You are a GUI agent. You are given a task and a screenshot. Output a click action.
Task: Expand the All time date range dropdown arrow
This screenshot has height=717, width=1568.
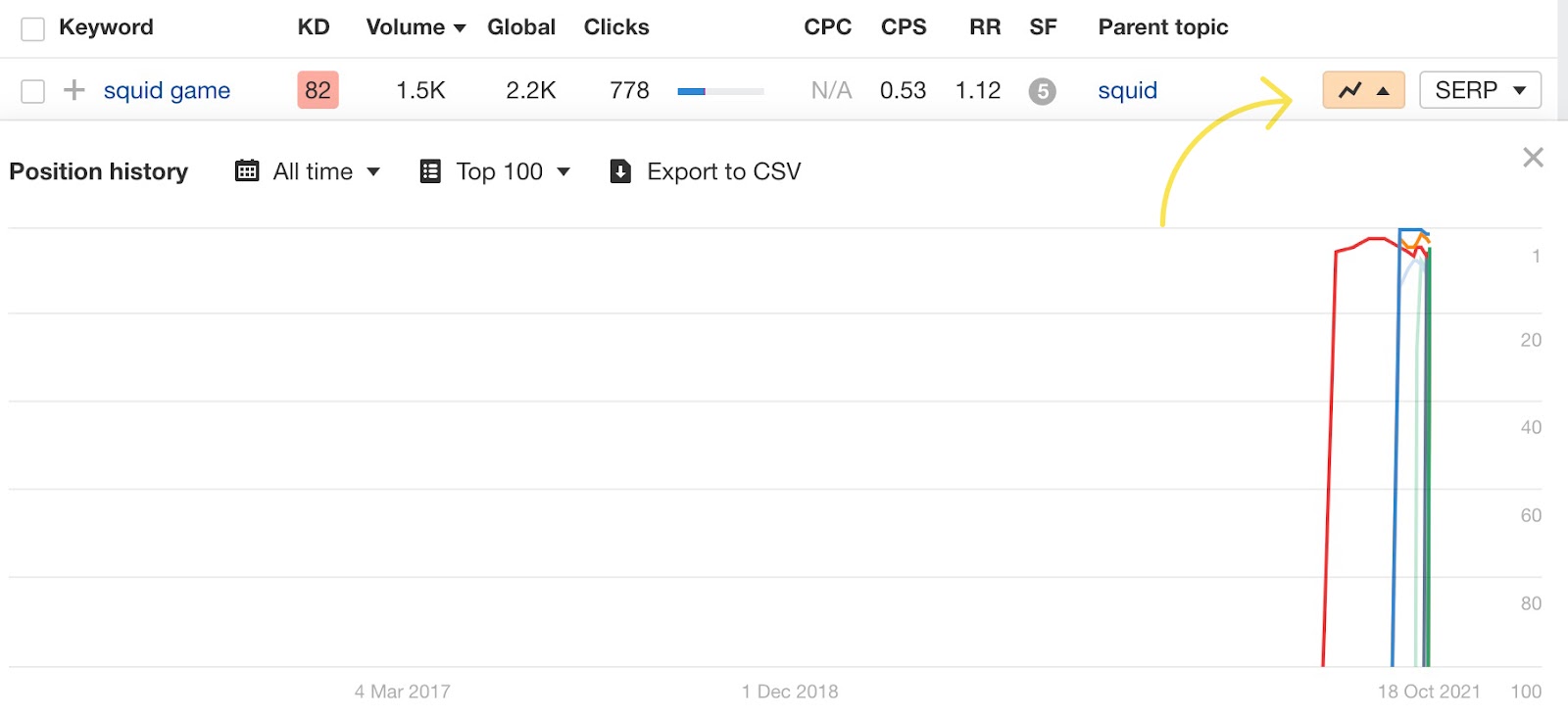point(373,171)
